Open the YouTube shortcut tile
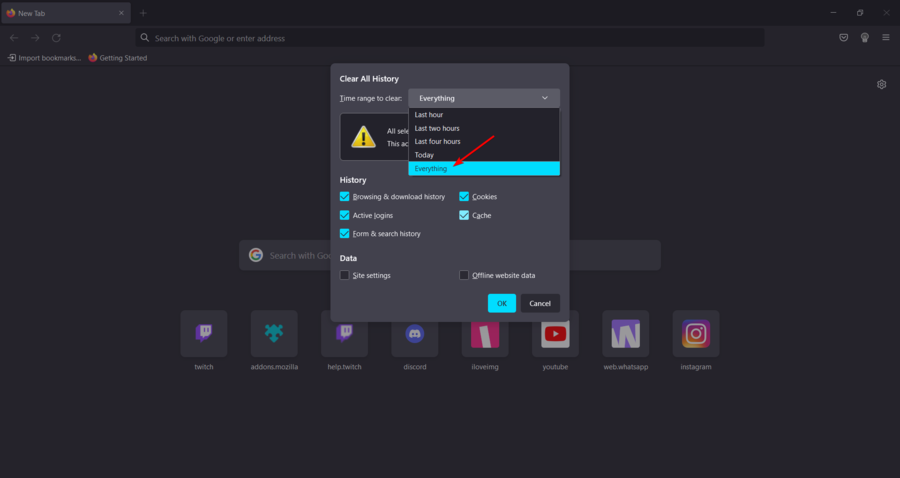This screenshot has width=900, height=478. point(555,334)
